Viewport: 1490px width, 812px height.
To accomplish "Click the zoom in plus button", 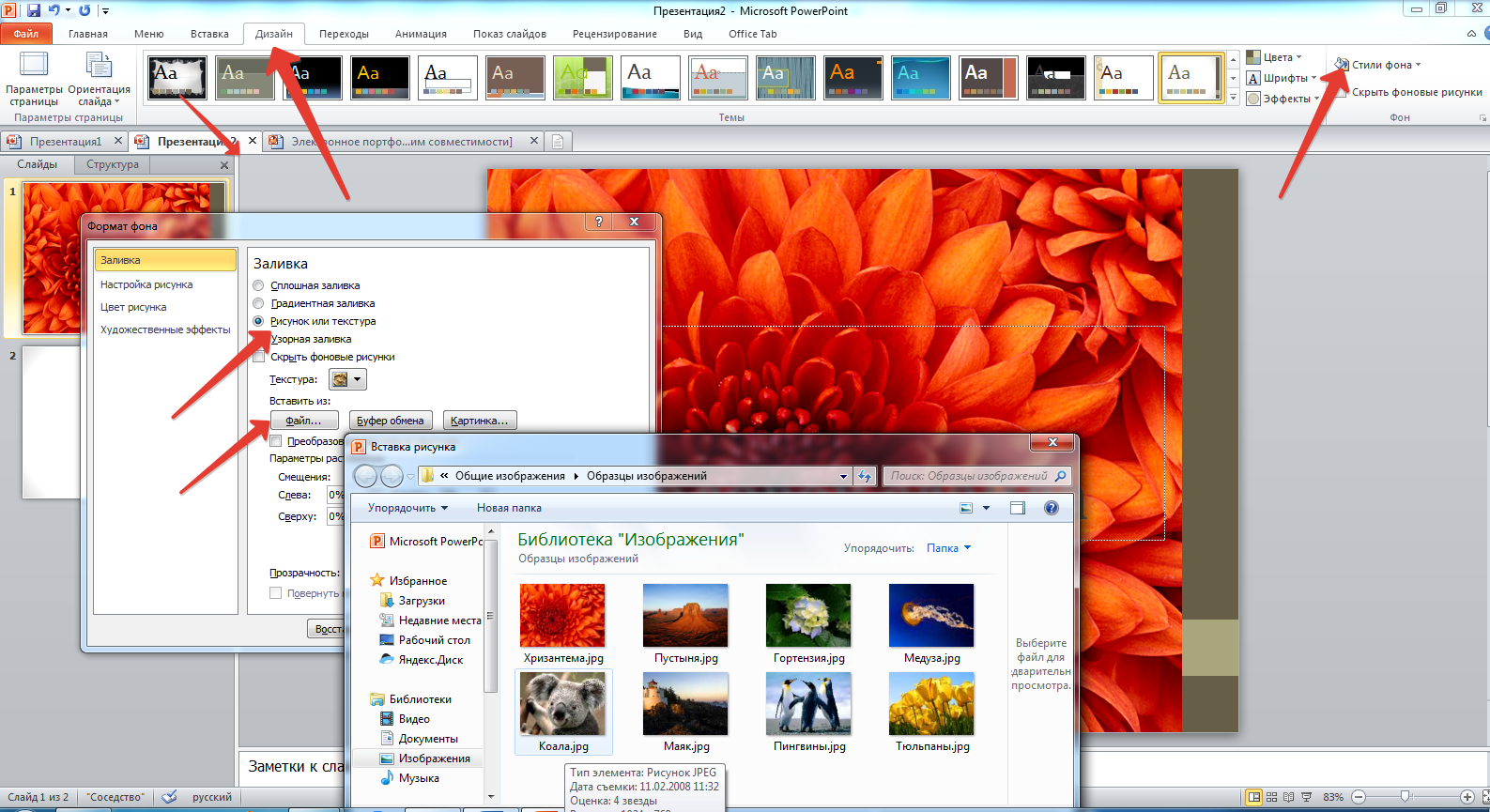I will tap(1467, 797).
